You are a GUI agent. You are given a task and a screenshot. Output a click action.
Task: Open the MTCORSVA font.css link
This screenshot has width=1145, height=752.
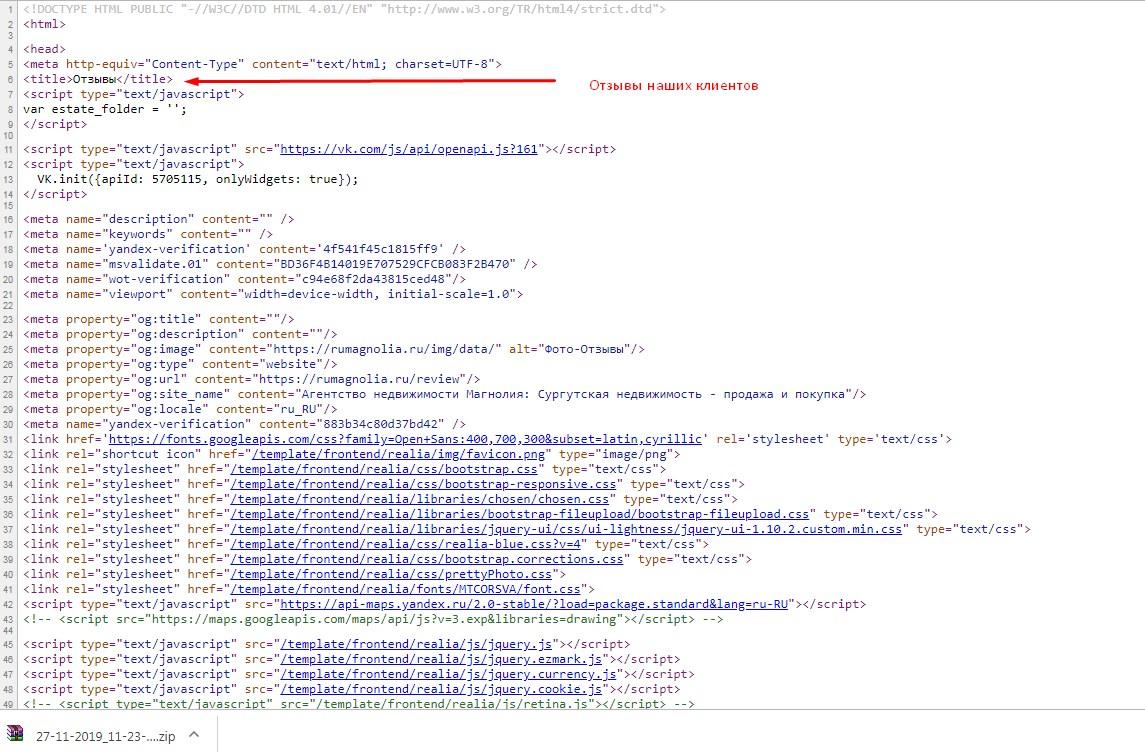405,589
